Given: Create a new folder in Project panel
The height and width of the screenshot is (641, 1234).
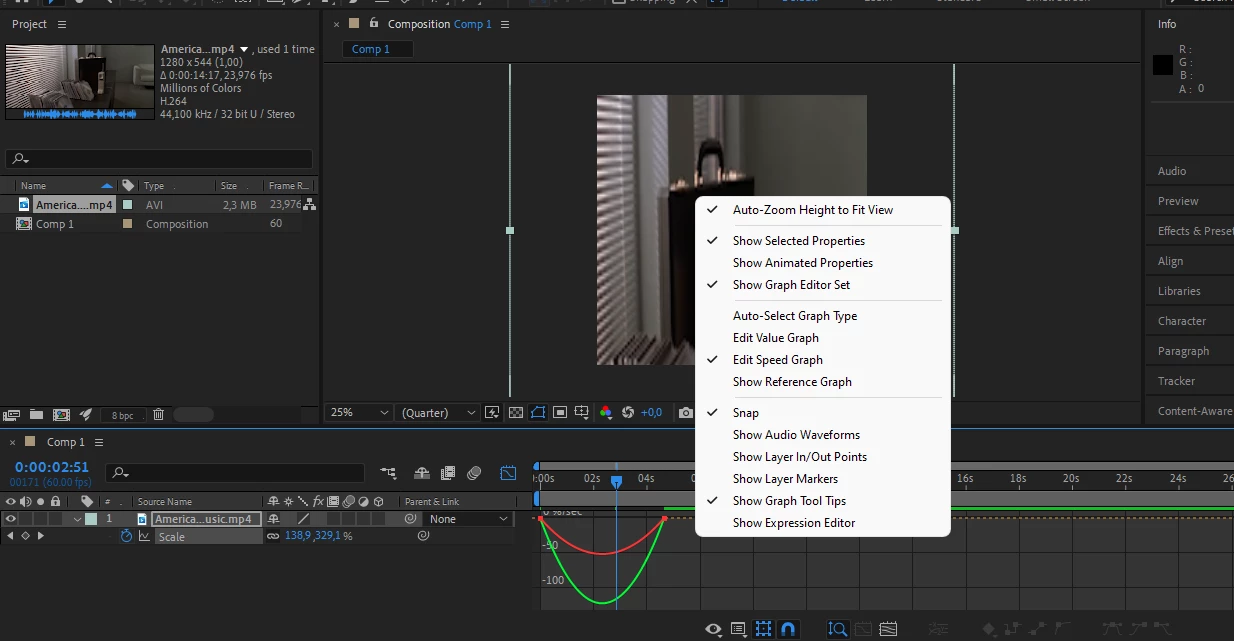Looking at the screenshot, I should pos(36,414).
